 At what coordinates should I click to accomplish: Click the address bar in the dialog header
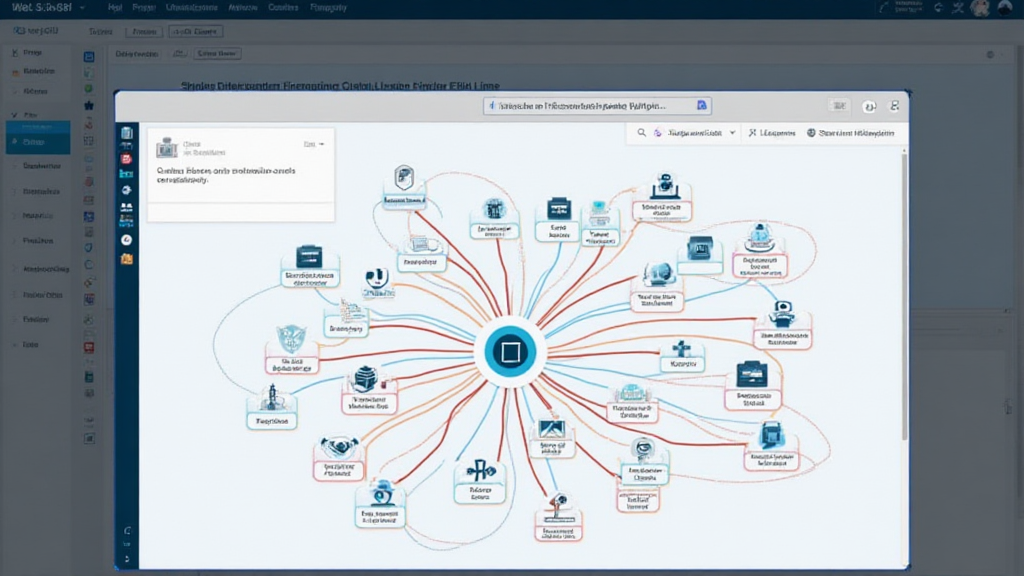click(x=590, y=105)
